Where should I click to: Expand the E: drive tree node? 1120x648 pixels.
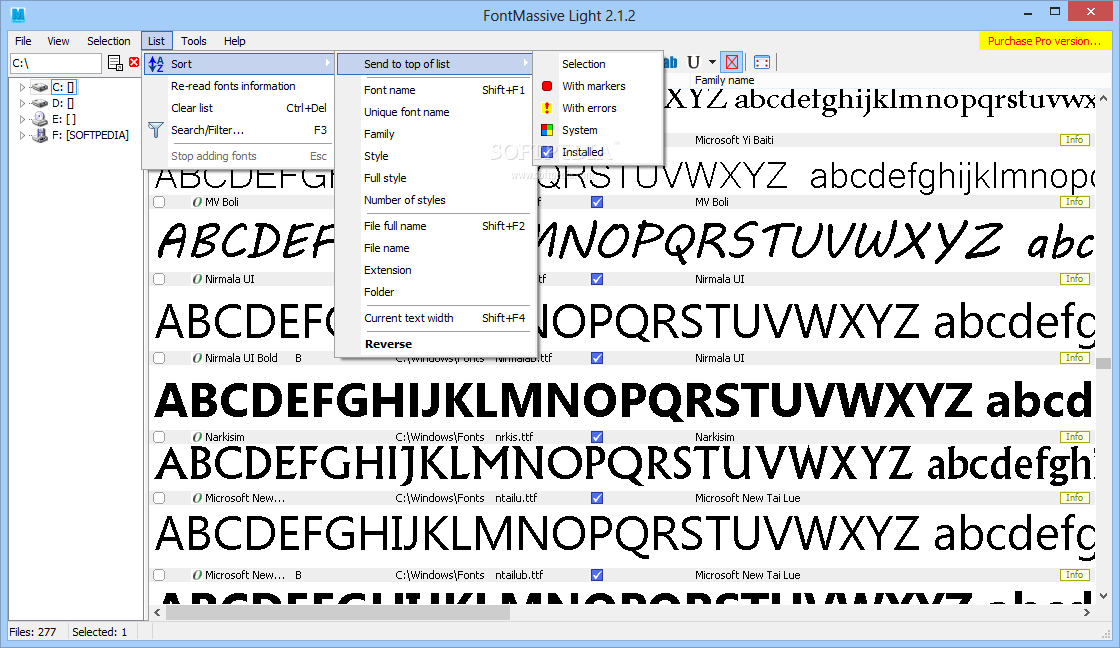pos(22,119)
